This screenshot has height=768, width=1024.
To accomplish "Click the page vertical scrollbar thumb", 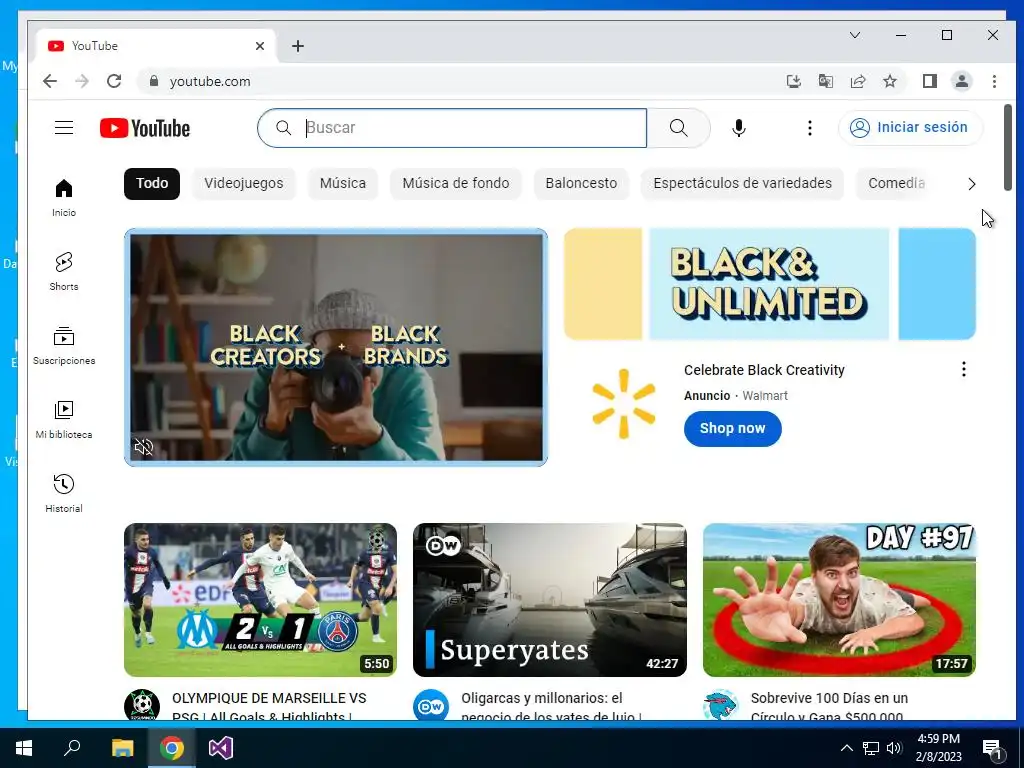I will (x=1008, y=148).
